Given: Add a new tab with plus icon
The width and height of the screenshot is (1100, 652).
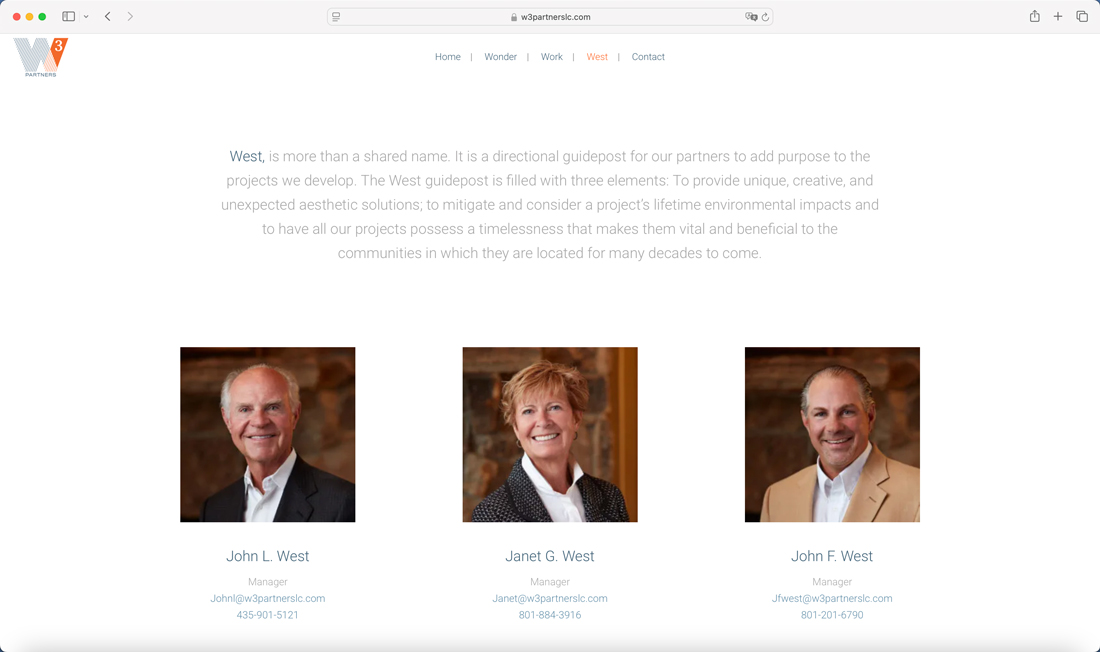Looking at the screenshot, I should tap(1058, 16).
